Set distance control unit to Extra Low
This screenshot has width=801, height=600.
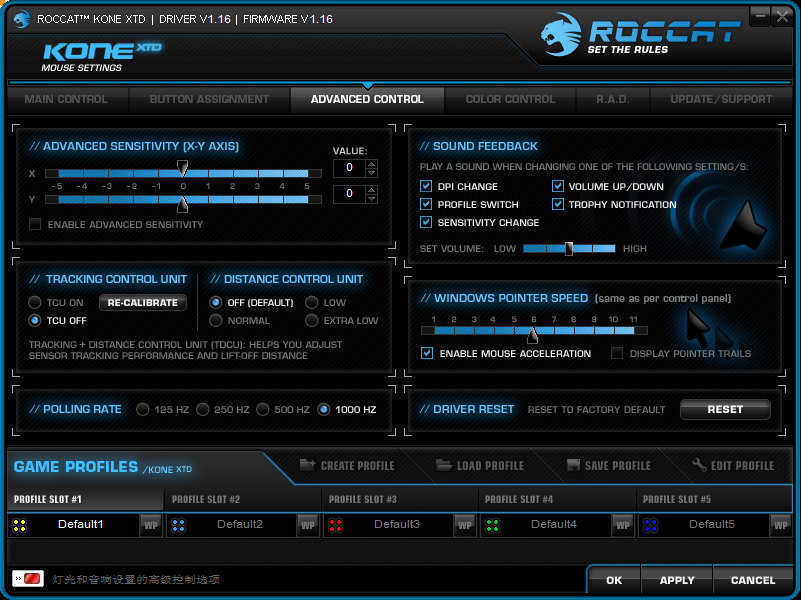coord(312,320)
